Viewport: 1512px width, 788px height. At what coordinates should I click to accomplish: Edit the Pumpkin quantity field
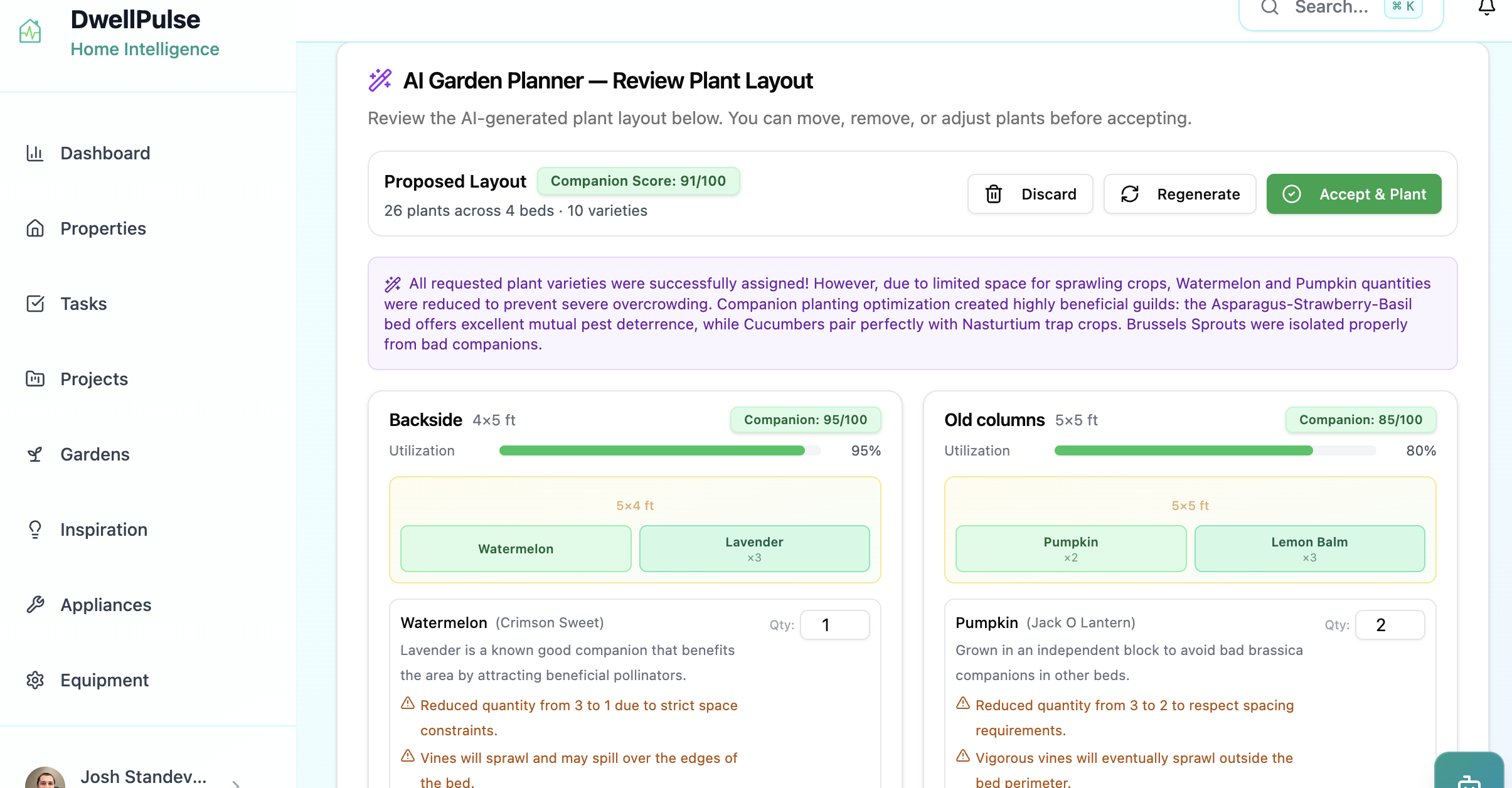pos(1390,625)
